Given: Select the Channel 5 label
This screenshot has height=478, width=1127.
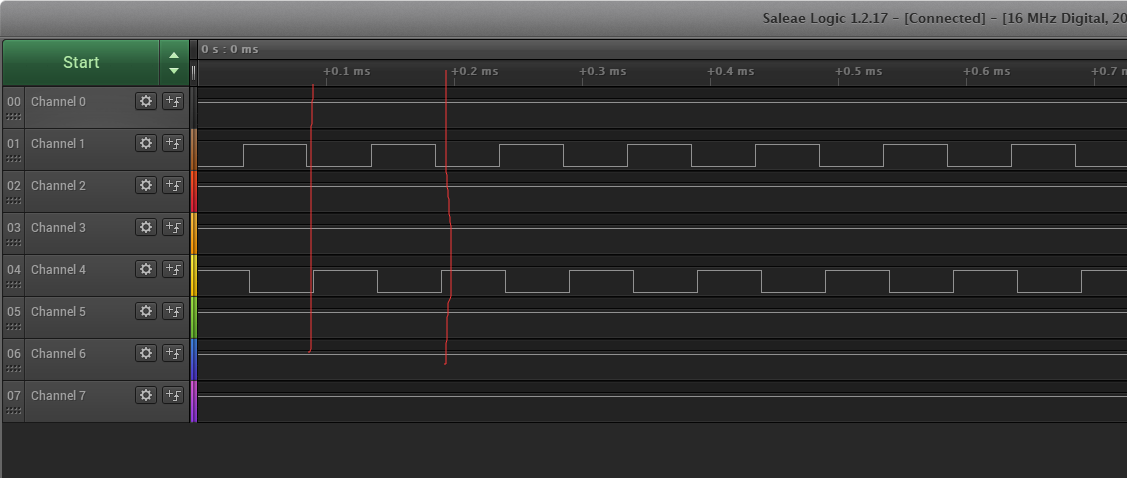Looking at the screenshot, I should click(58, 311).
